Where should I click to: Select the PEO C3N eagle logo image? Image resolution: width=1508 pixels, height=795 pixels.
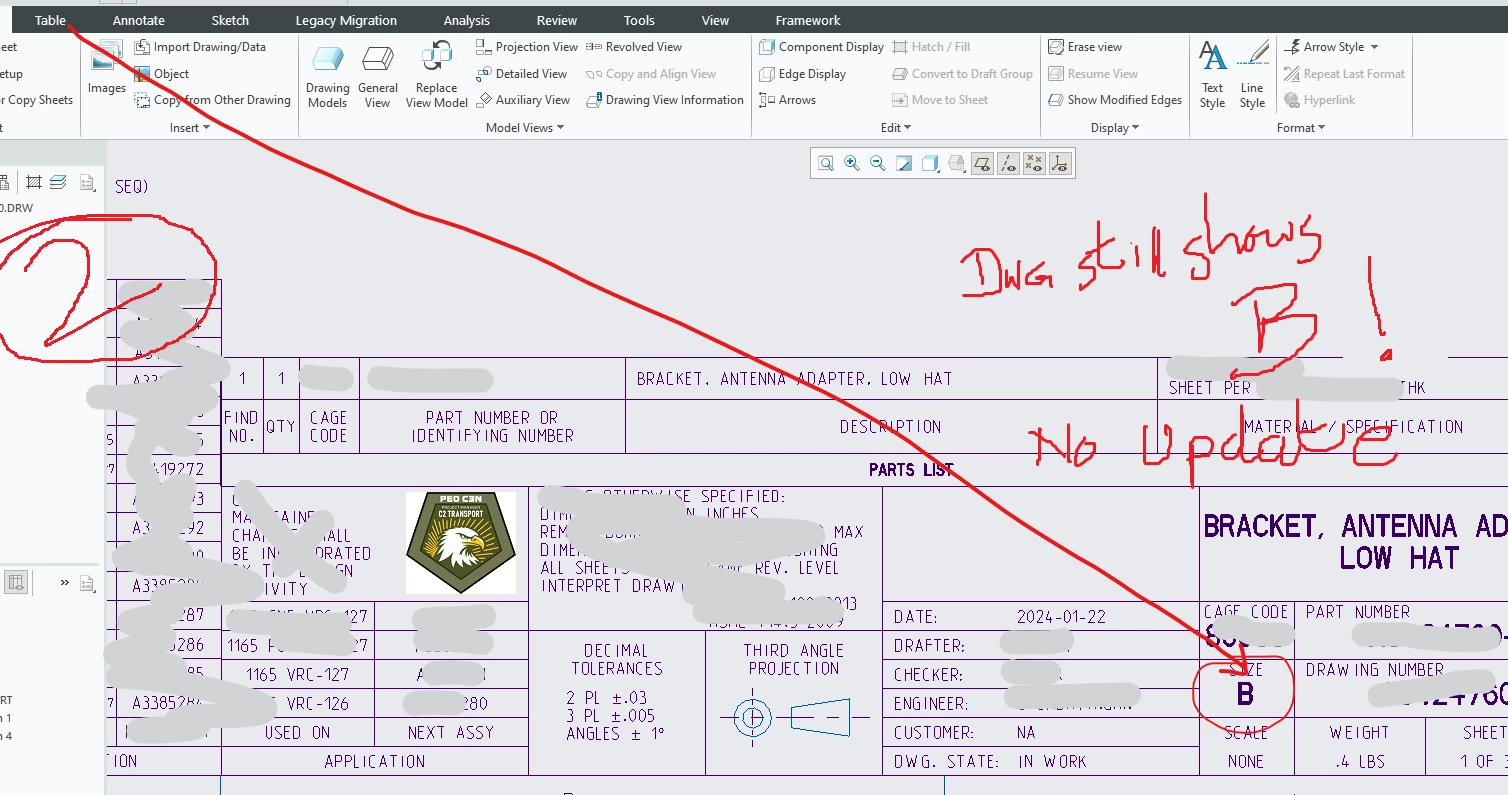(x=461, y=543)
